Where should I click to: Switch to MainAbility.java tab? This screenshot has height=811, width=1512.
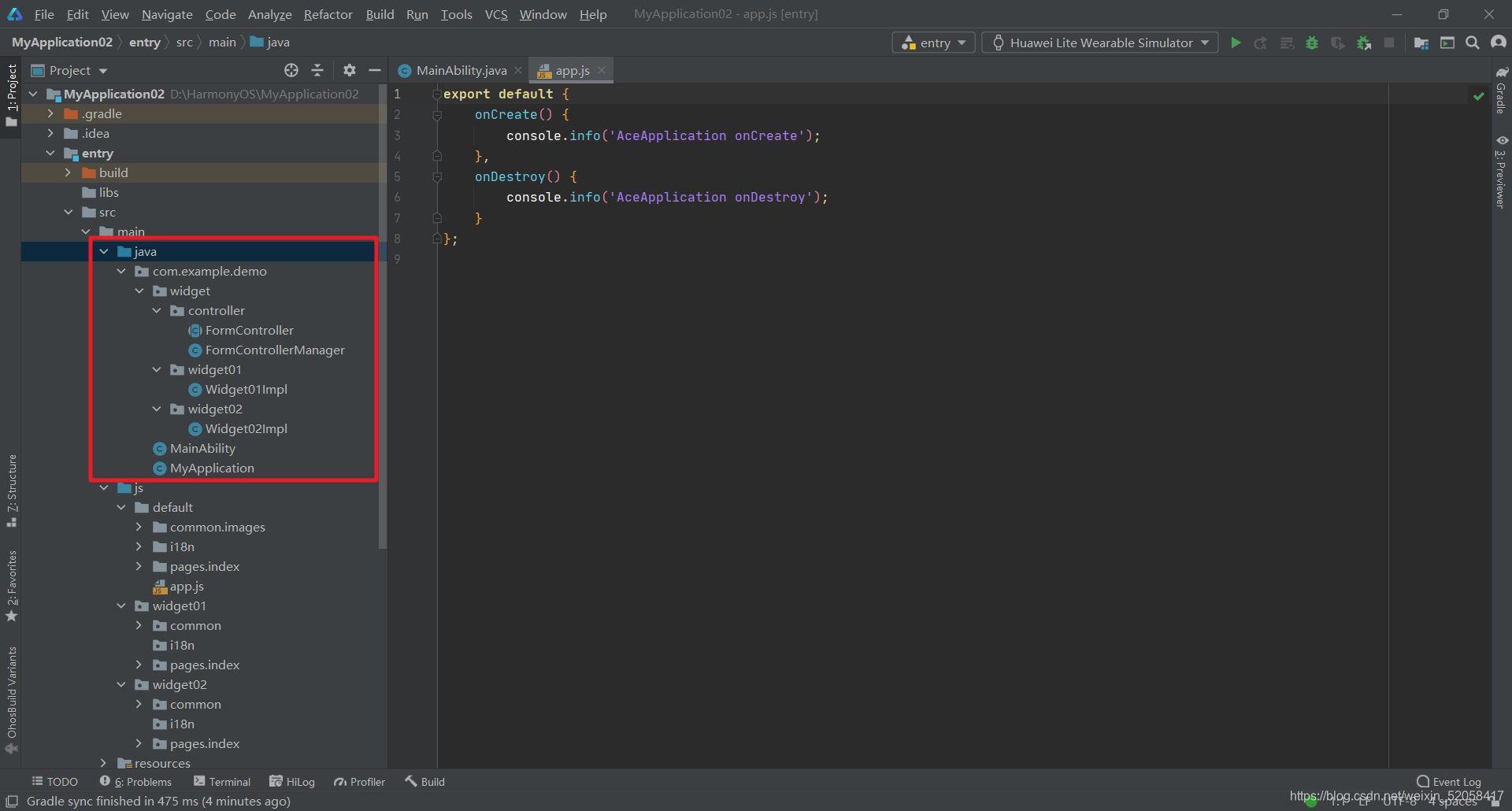461,70
